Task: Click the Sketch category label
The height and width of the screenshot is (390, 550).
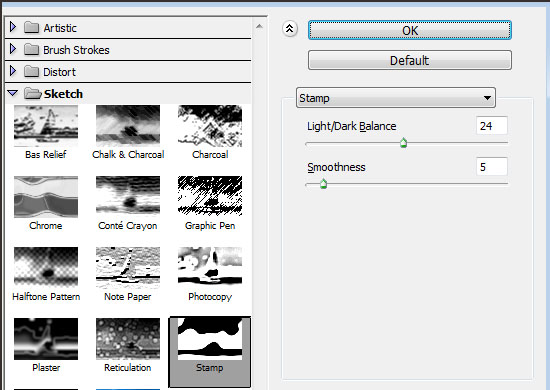Action: point(63,94)
